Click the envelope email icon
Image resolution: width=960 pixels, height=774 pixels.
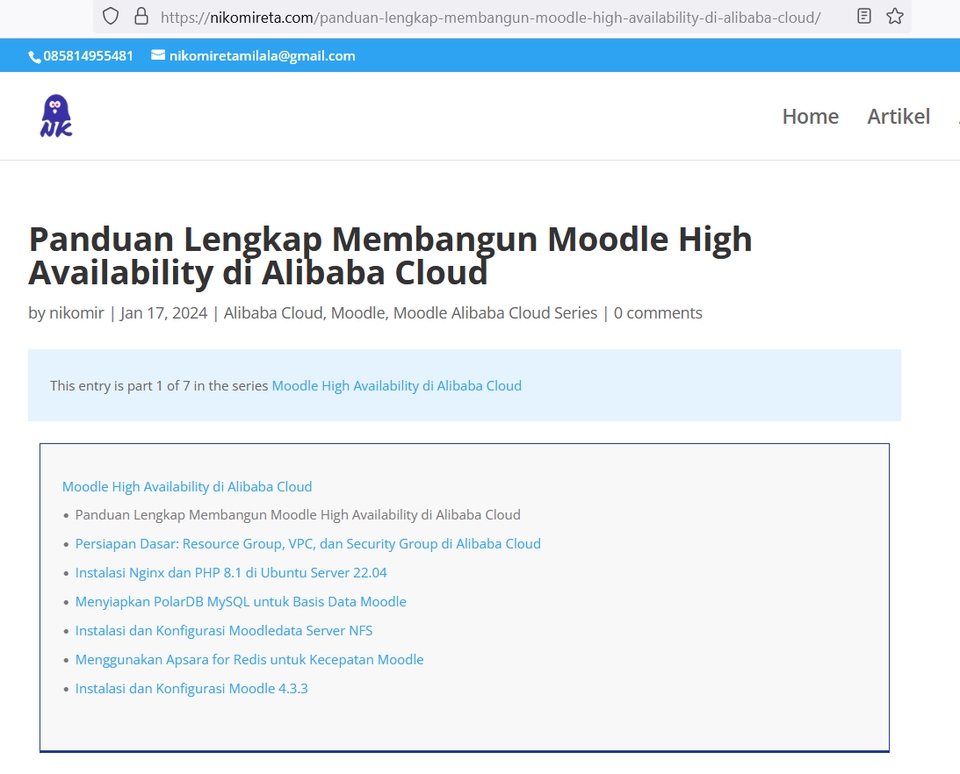click(x=158, y=55)
